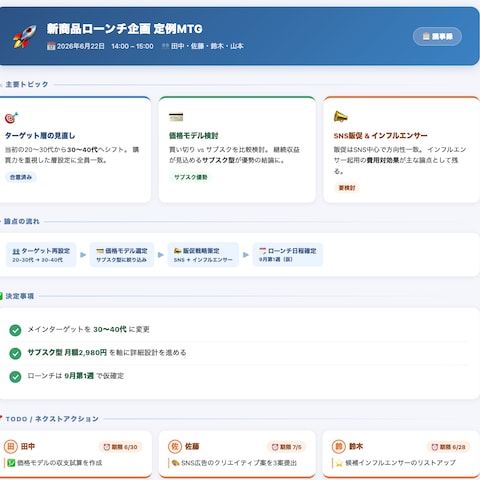The image size is (480, 480).
Task: Click the target bullseye icon on the first card
Action: pyautogui.click(x=11, y=118)
